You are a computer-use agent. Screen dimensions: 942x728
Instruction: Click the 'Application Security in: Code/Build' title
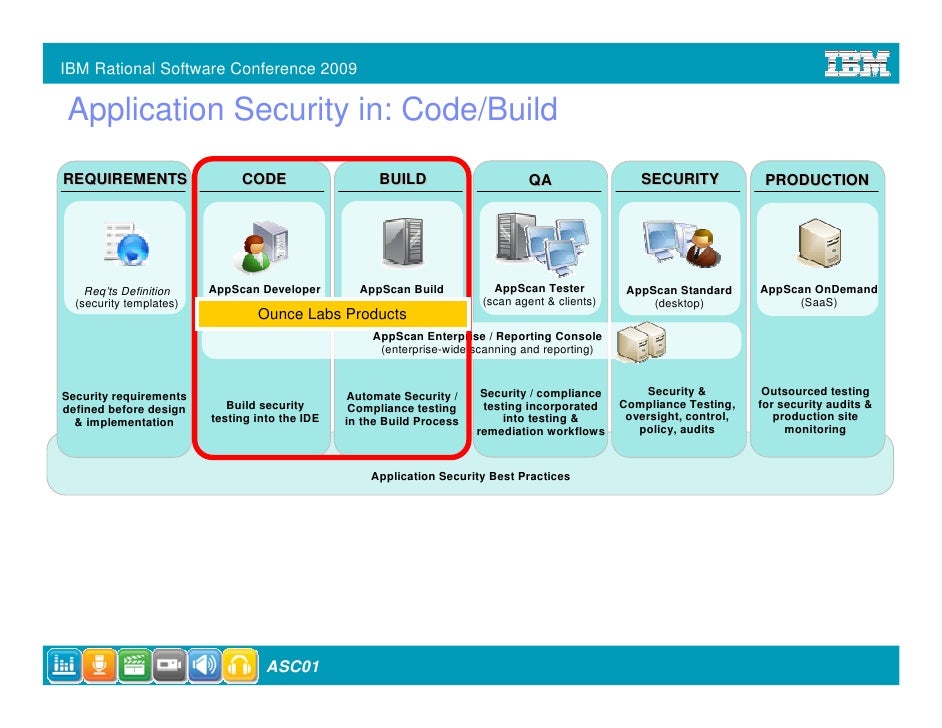coord(313,109)
